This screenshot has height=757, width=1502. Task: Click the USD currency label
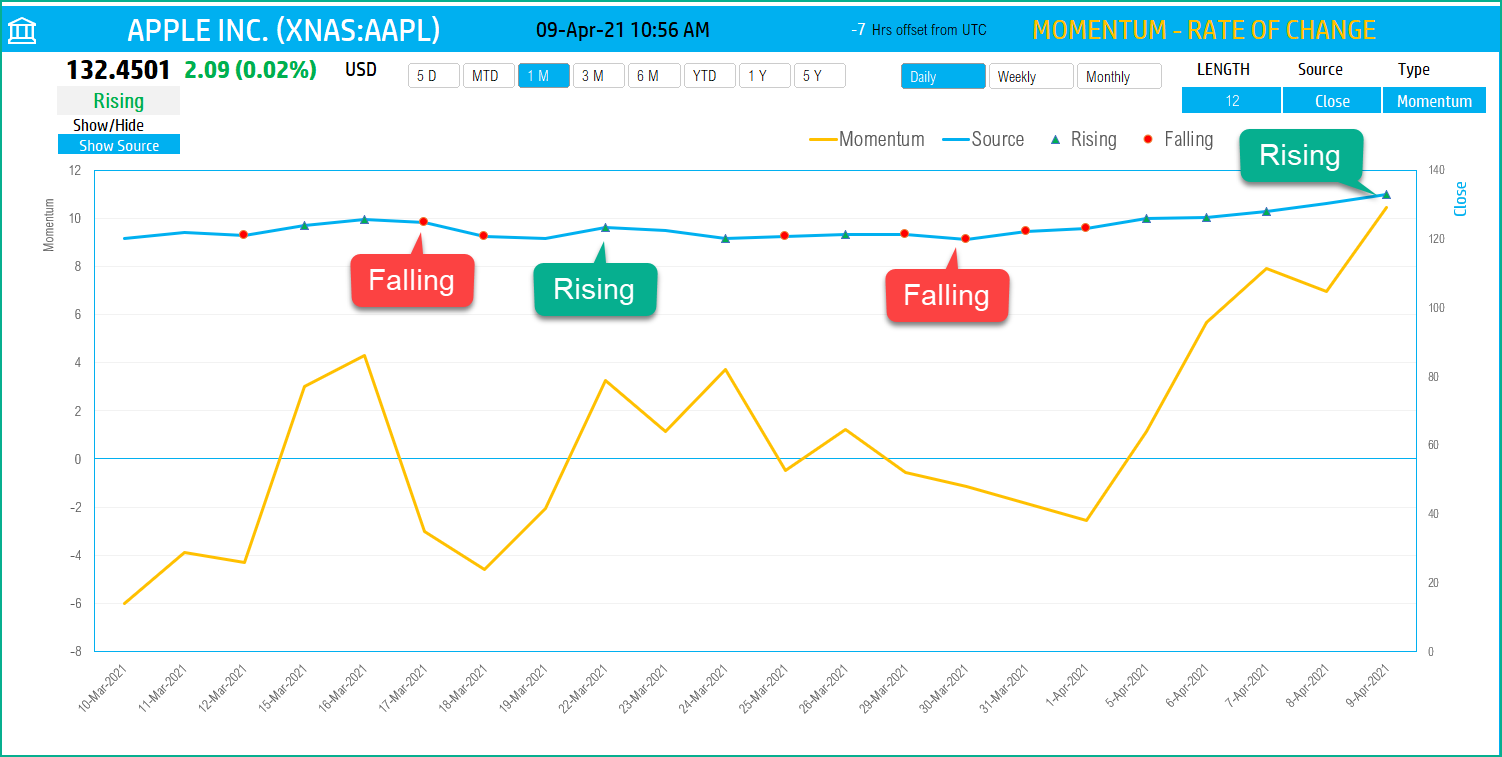pyautogui.click(x=361, y=70)
